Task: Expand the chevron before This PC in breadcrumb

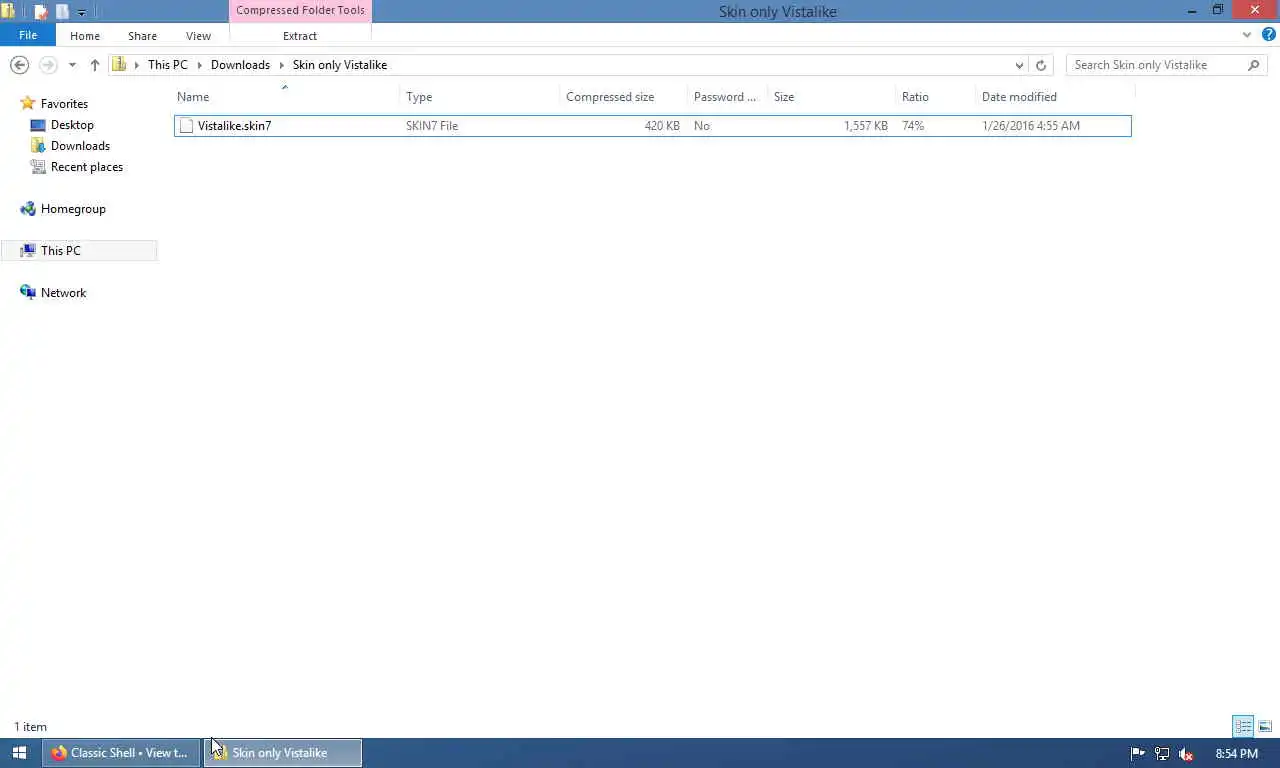Action: coord(137,65)
